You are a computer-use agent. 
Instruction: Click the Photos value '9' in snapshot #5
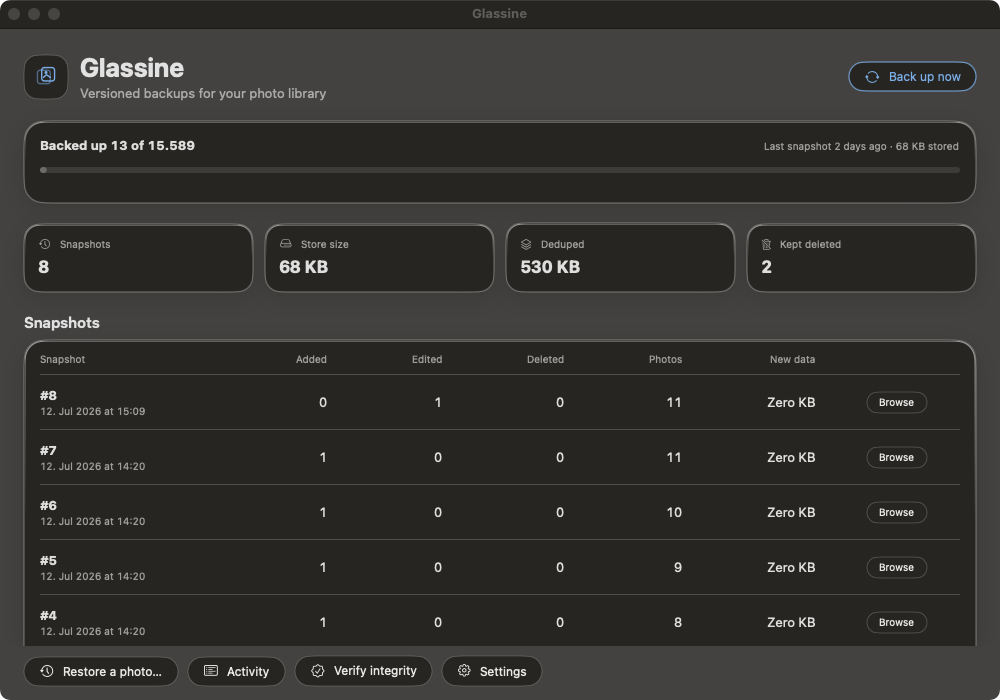pos(678,567)
